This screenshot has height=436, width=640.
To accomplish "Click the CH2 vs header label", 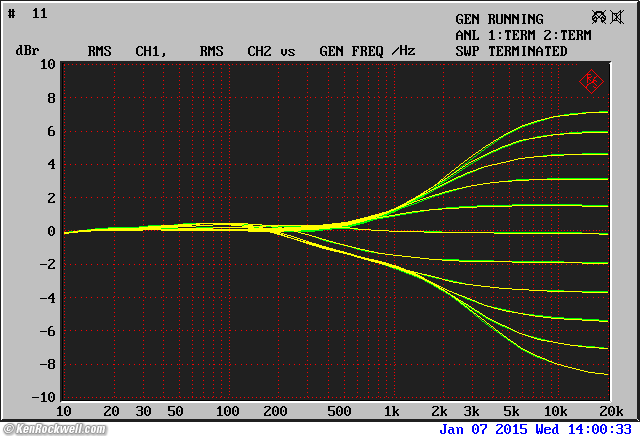I will tap(271, 51).
